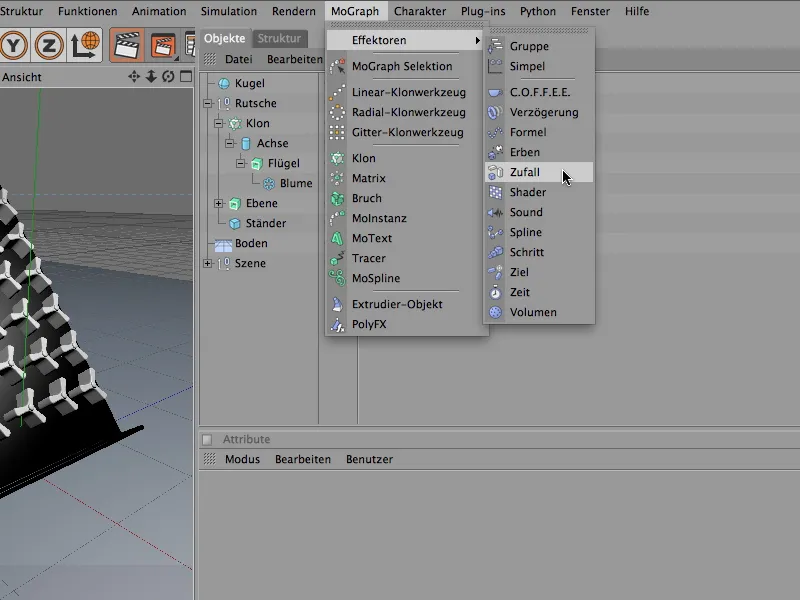Click the viewport zoom arrows icon
The image size is (800, 600).
(x=151, y=77)
